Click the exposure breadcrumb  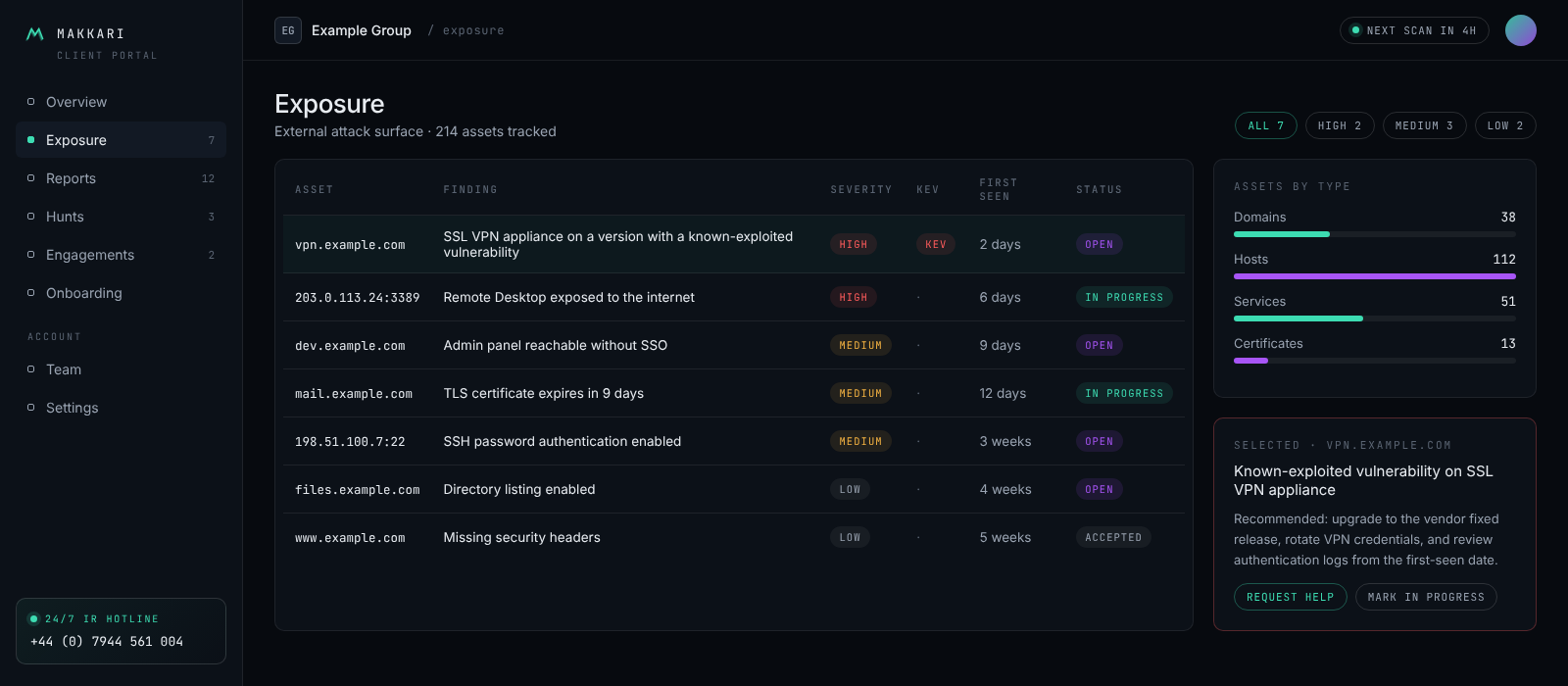pyautogui.click(x=473, y=30)
